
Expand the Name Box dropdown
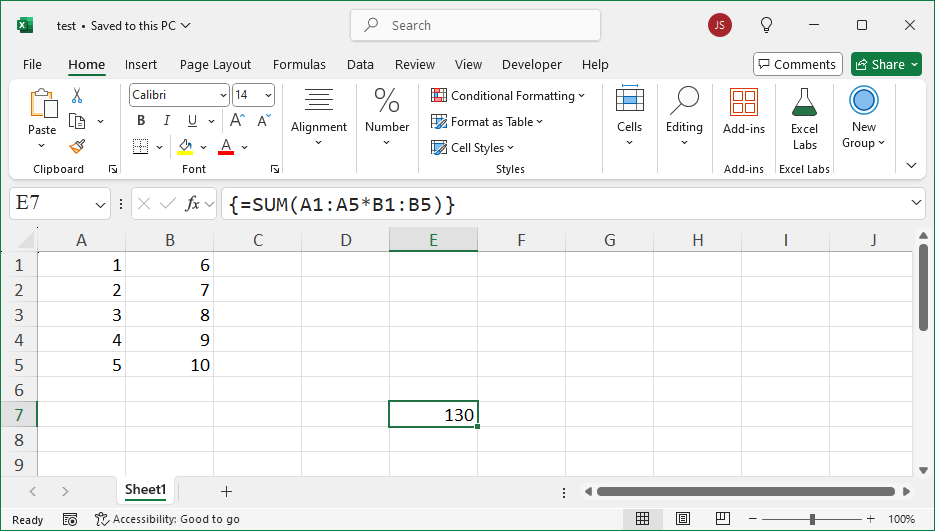[100, 205]
